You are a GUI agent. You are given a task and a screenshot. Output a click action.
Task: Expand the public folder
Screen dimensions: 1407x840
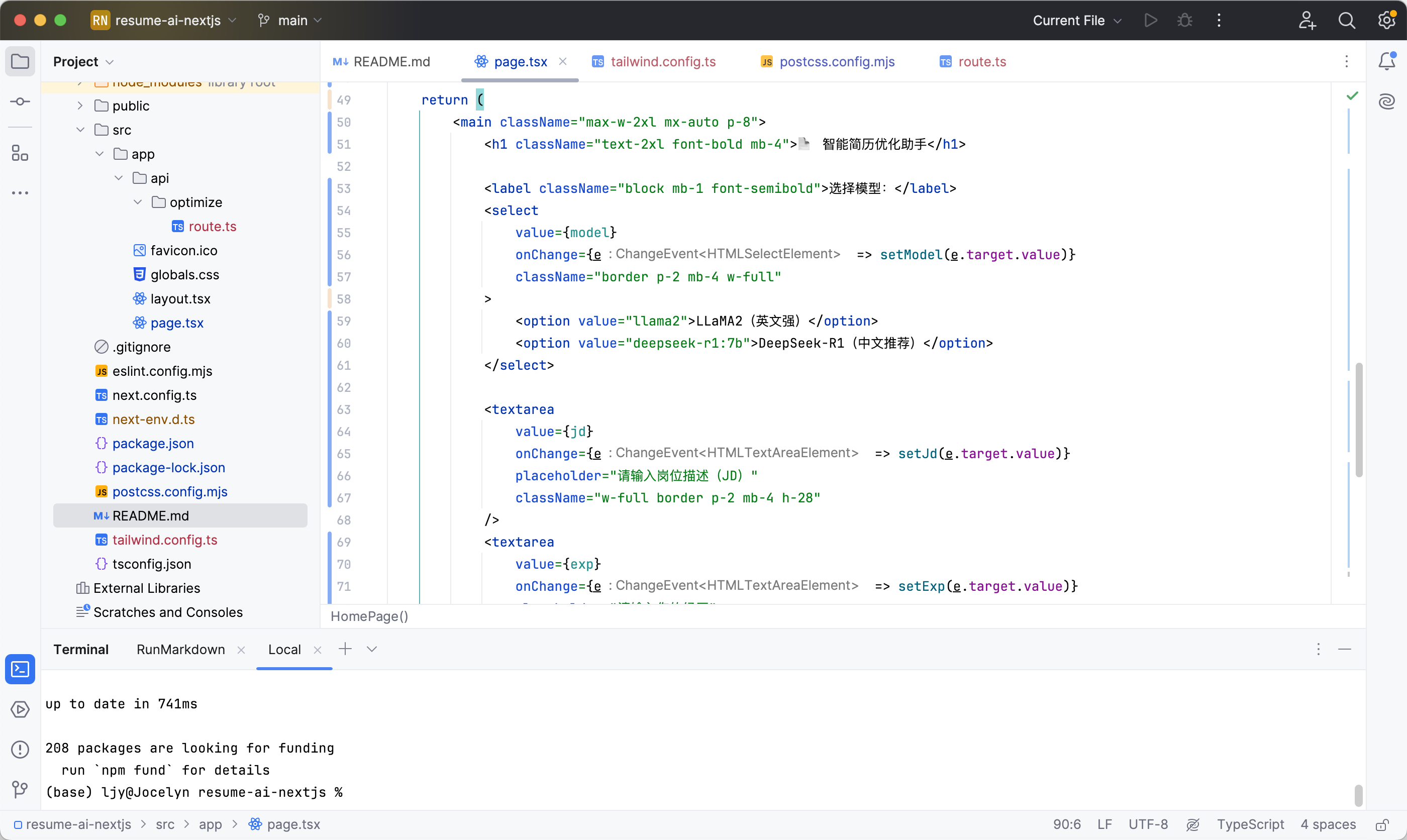click(x=80, y=106)
